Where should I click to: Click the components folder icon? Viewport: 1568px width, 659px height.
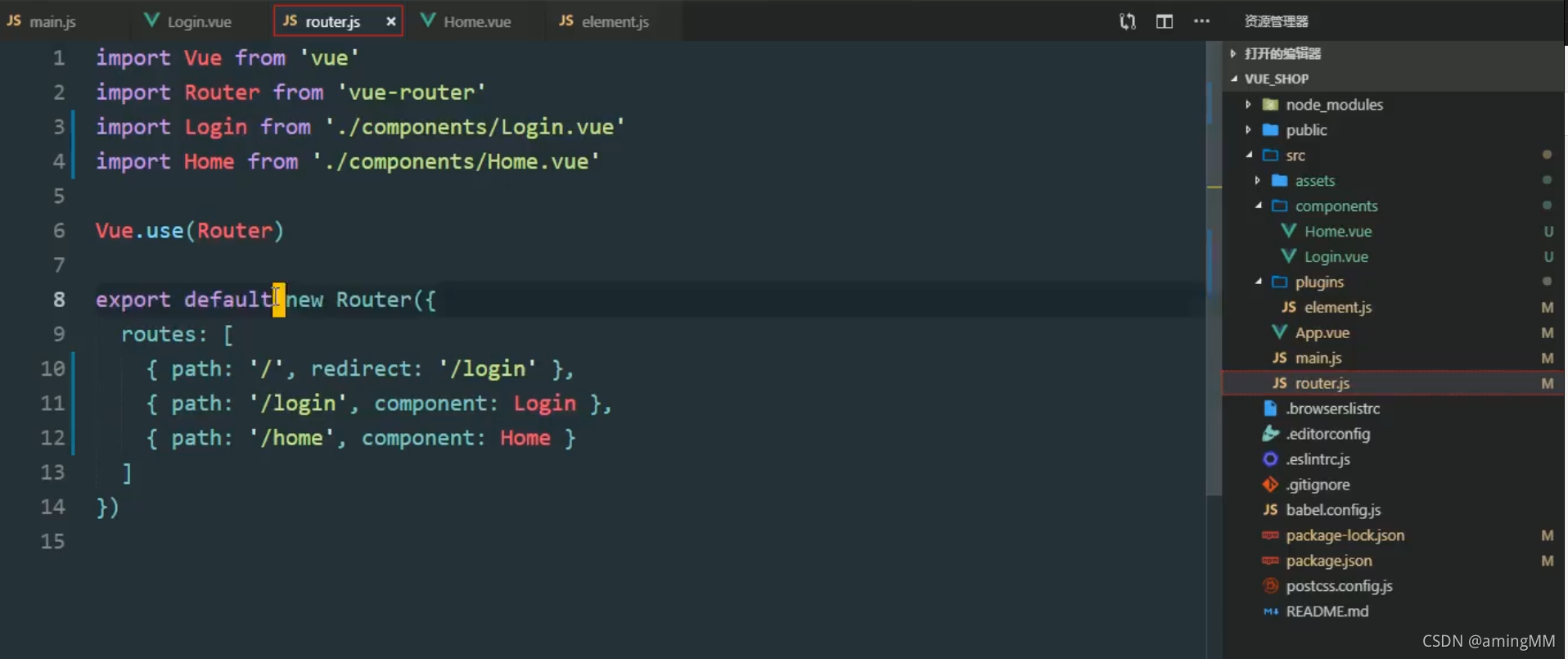[1280, 205]
